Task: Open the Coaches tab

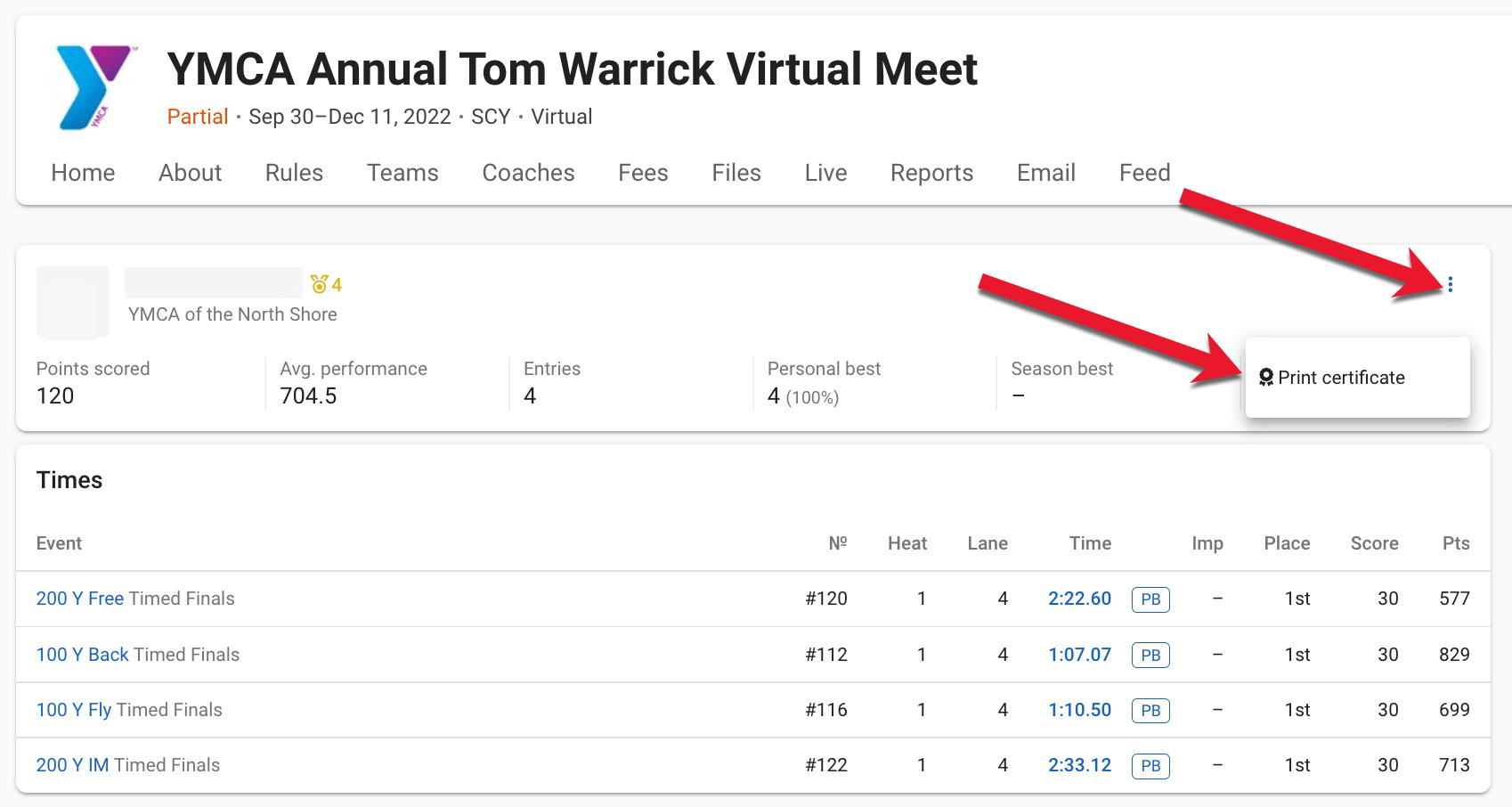Action: point(527,173)
